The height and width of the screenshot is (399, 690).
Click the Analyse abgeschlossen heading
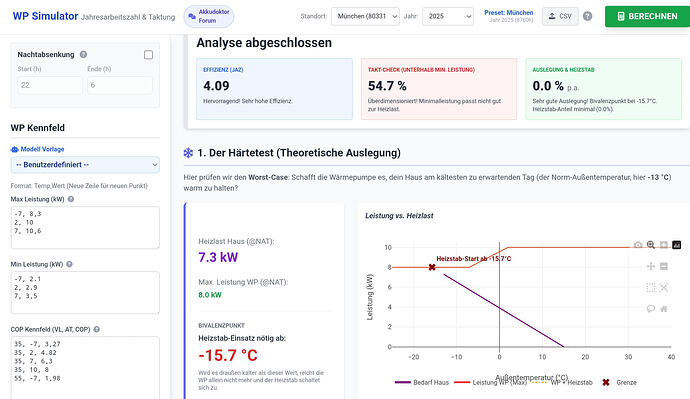264,43
